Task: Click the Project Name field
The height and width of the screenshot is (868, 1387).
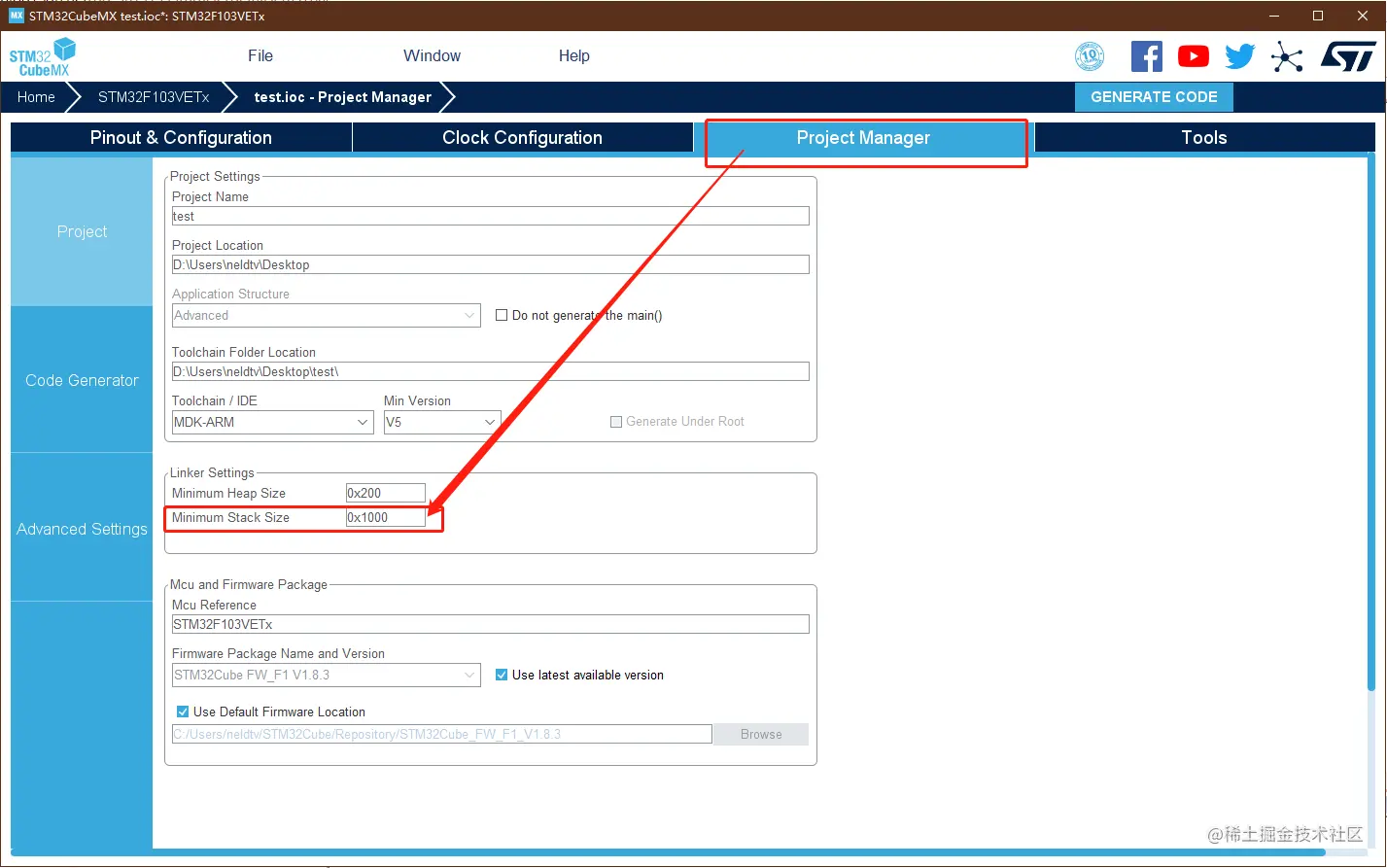Action: (491, 216)
